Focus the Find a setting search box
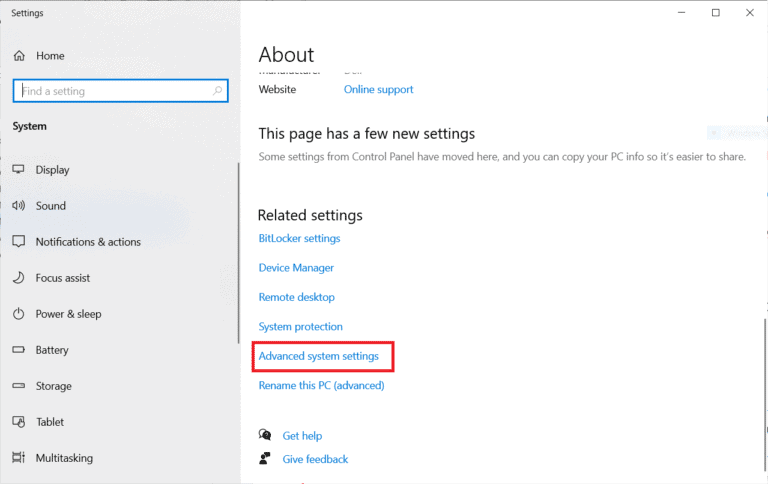 pyautogui.click(x=120, y=91)
